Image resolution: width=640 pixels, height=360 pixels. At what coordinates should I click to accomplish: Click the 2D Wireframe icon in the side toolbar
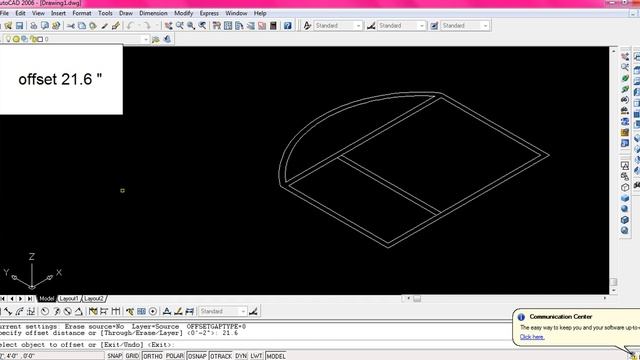625,165
